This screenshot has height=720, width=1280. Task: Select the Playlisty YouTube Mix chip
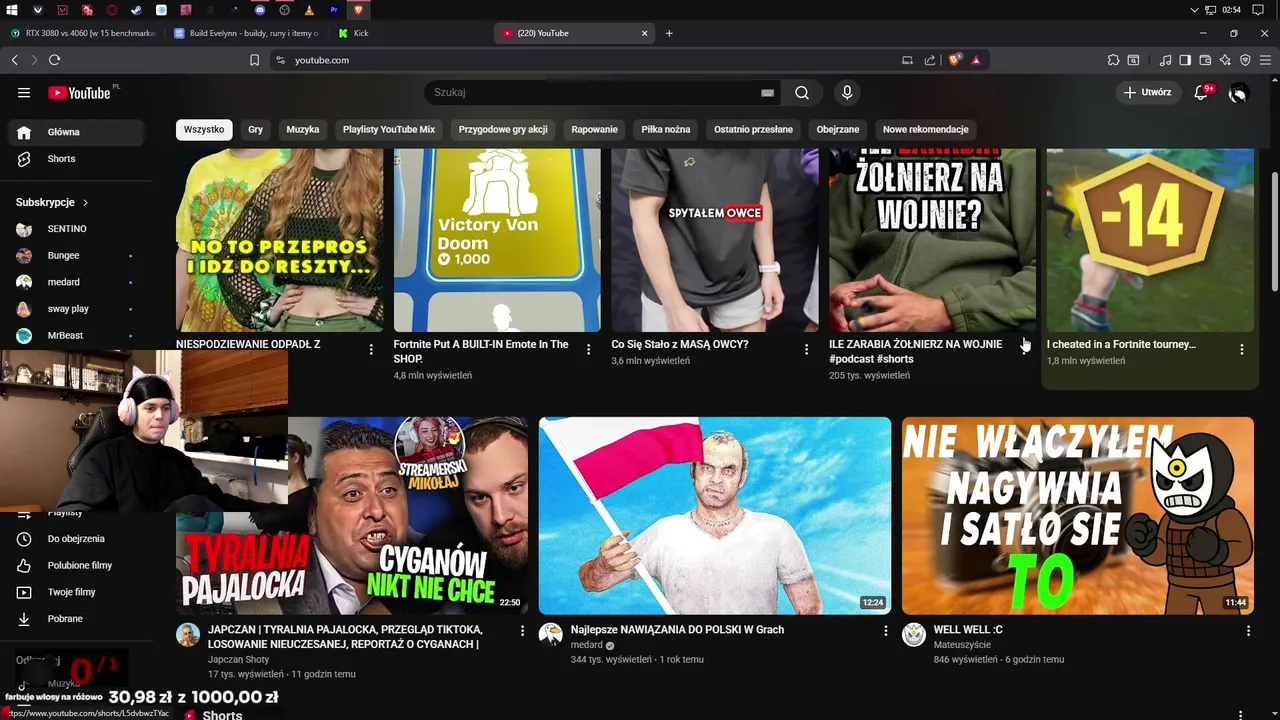tap(389, 129)
